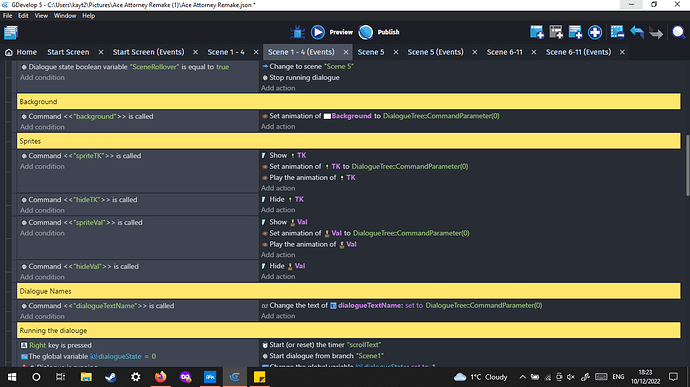Start the game Preview
690x387 pixels.
click(332, 32)
